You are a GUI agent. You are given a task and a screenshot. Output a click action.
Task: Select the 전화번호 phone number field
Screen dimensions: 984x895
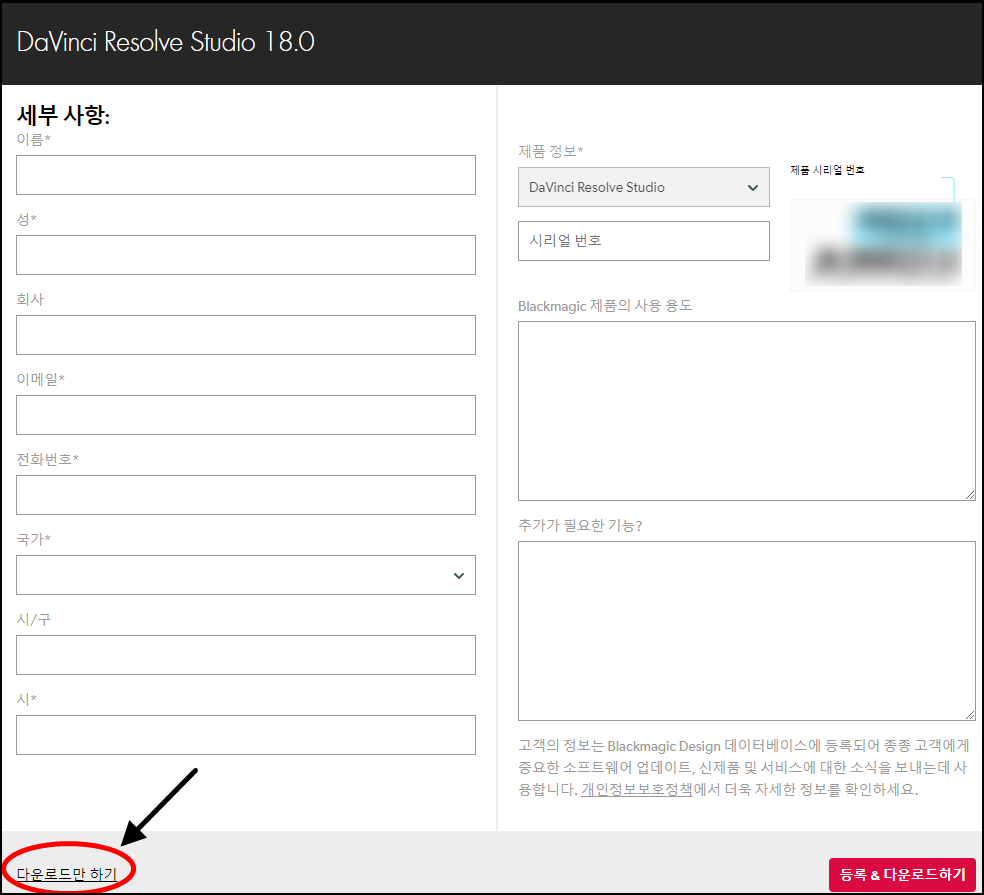pyautogui.click(x=245, y=495)
